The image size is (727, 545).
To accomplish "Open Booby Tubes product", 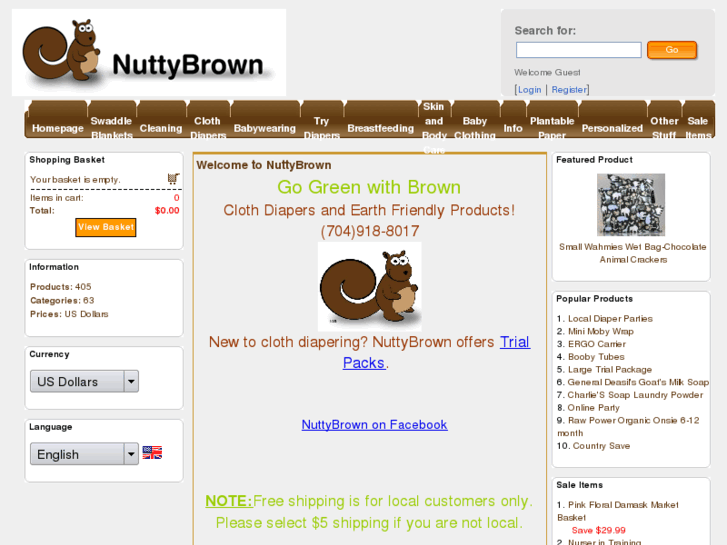I will [x=596, y=357].
